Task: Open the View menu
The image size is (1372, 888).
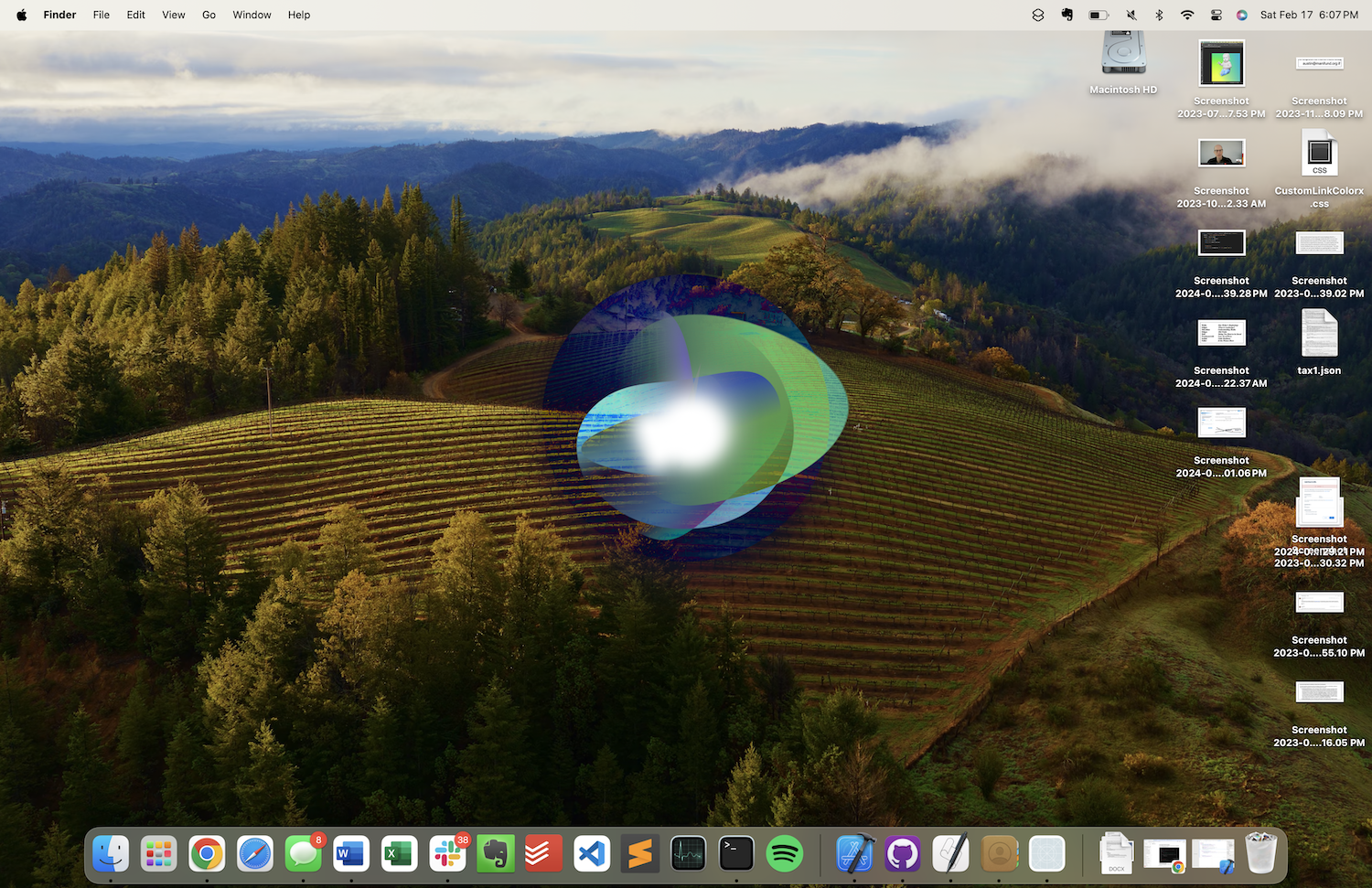Action: pyautogui.click(x=174, y=15)
